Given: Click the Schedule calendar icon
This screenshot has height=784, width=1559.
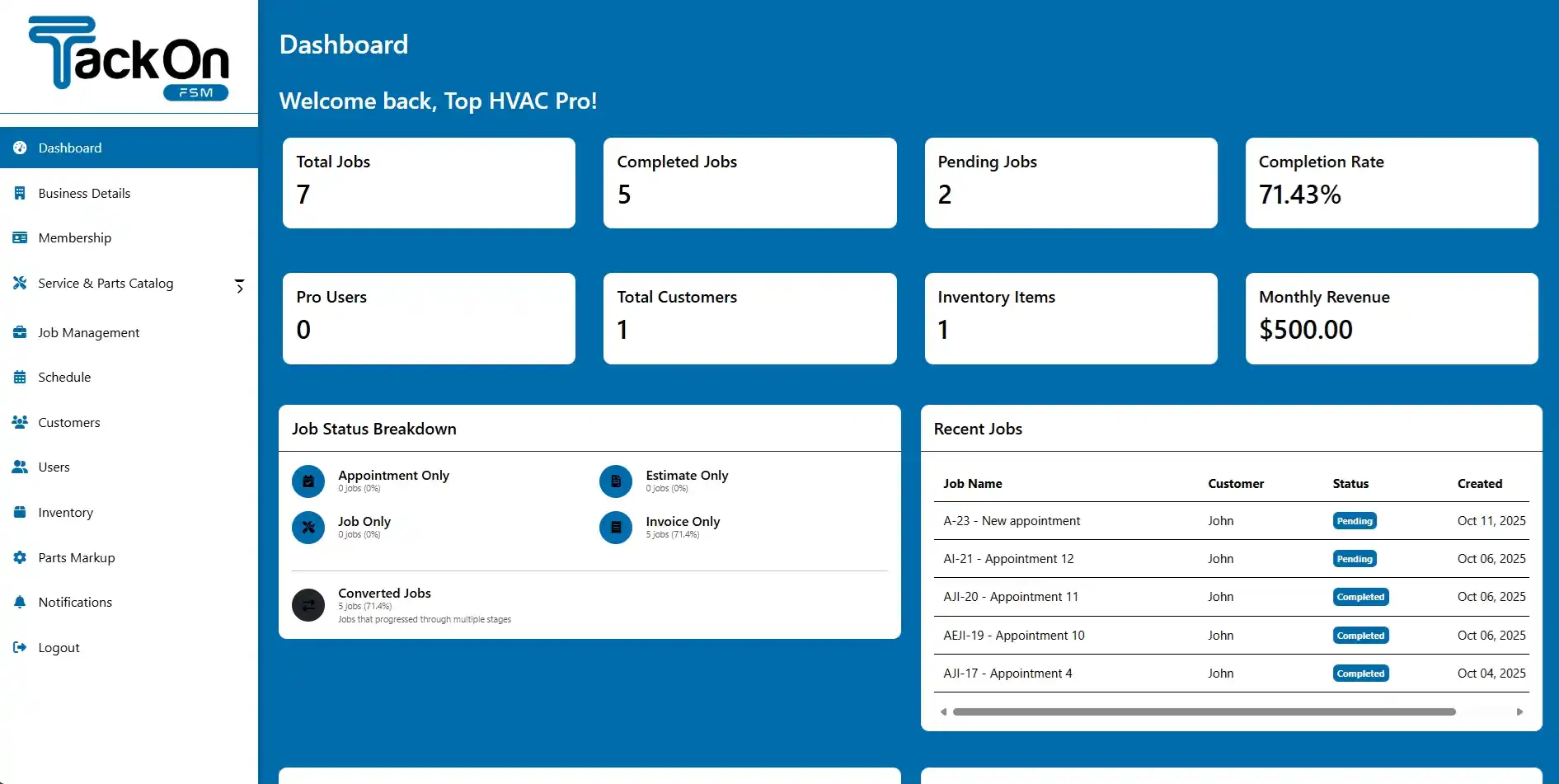Looking at the screenshot, I should [x=20, y=377].
